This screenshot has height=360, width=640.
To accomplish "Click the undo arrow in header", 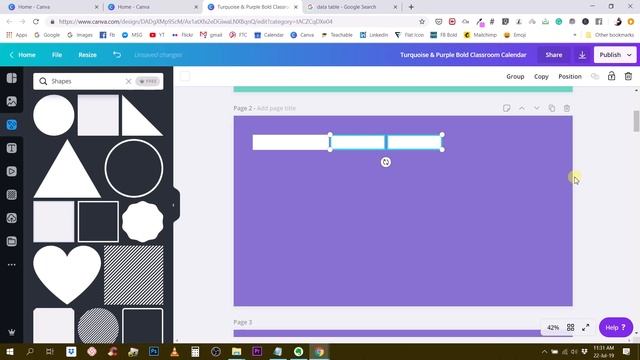I will (117, 55).
